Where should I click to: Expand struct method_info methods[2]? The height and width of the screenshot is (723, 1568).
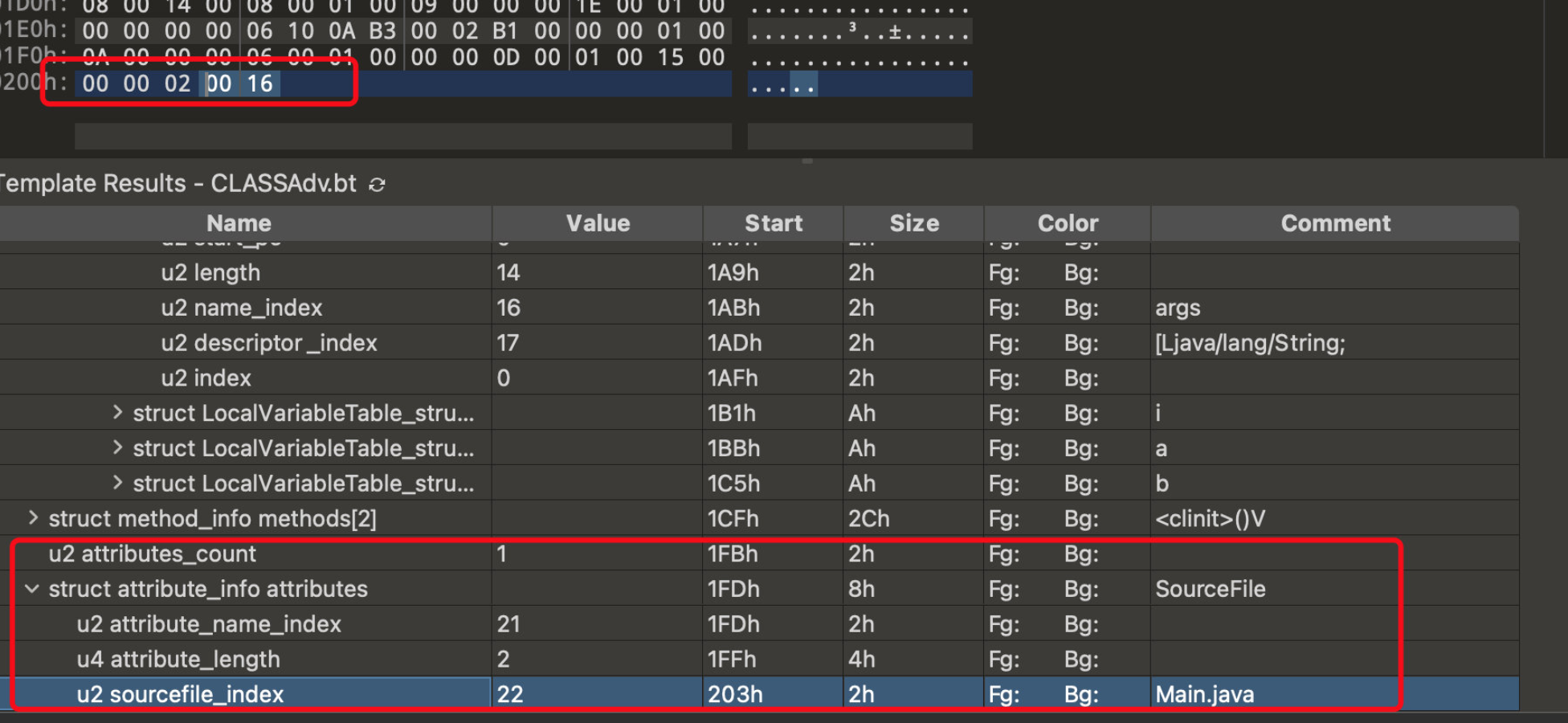[33, 518]
